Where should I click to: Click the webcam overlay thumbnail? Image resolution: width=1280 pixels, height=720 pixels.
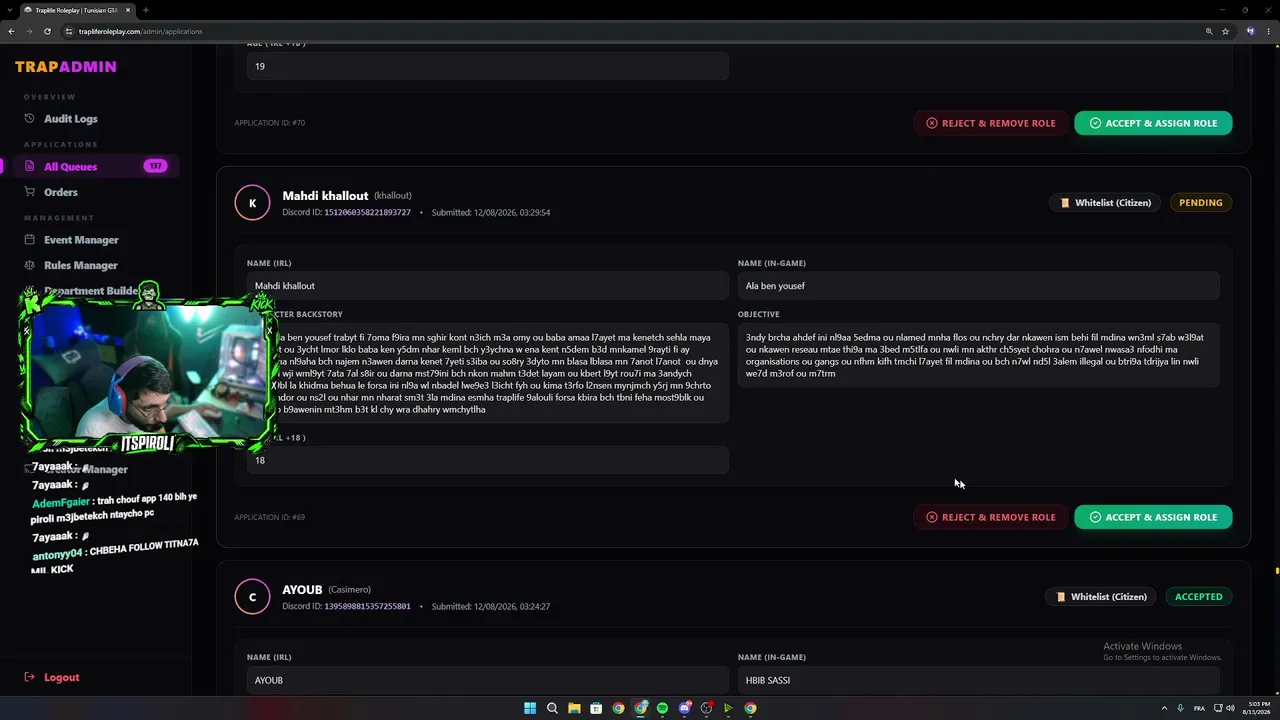click(x=148, y=371)
